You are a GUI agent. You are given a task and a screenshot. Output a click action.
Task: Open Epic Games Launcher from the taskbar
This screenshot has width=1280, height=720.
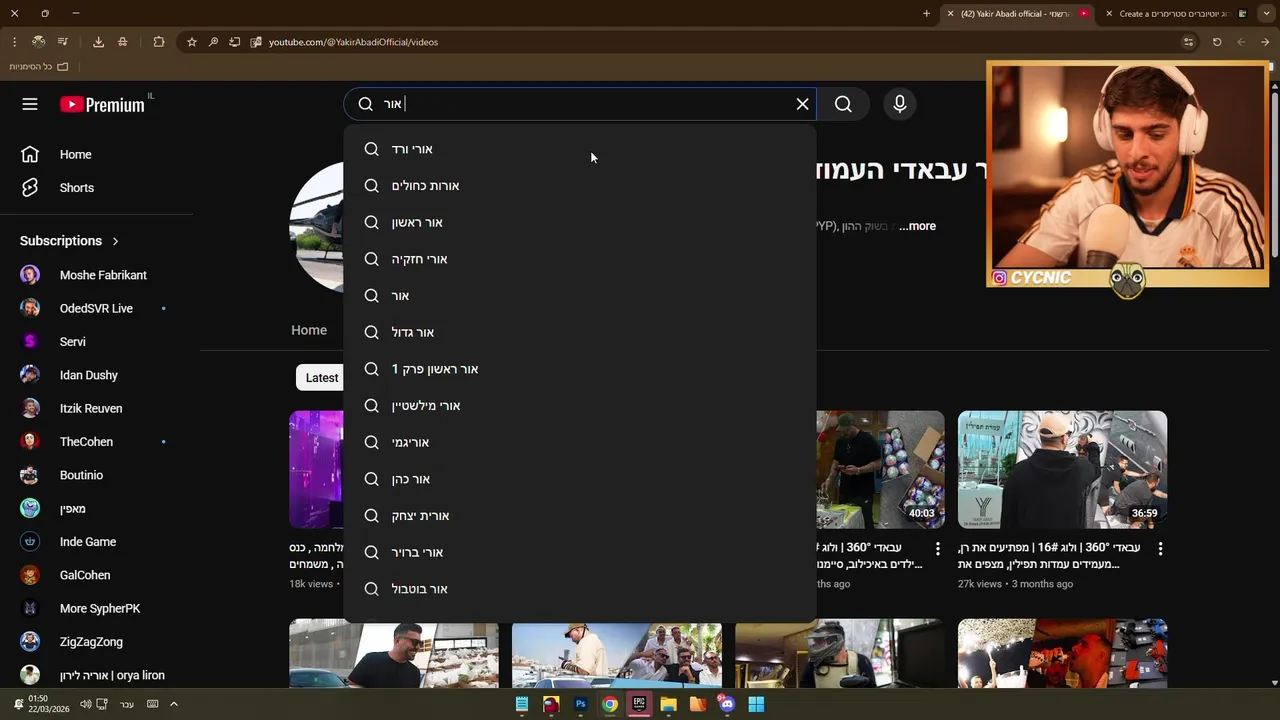point(639,704)
